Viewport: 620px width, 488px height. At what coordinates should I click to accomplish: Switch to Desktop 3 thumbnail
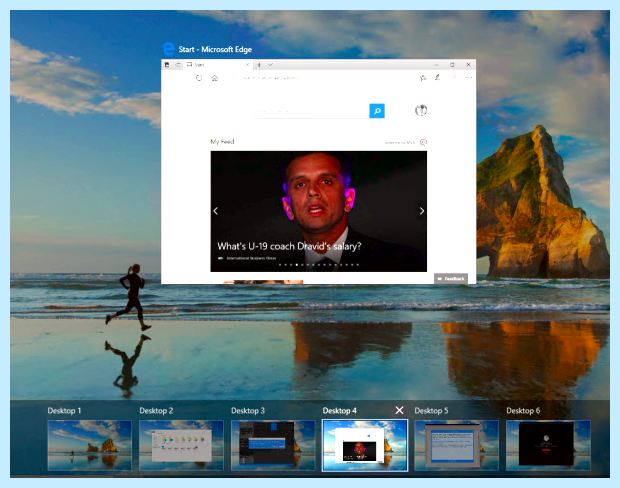[x=273, y=445]
